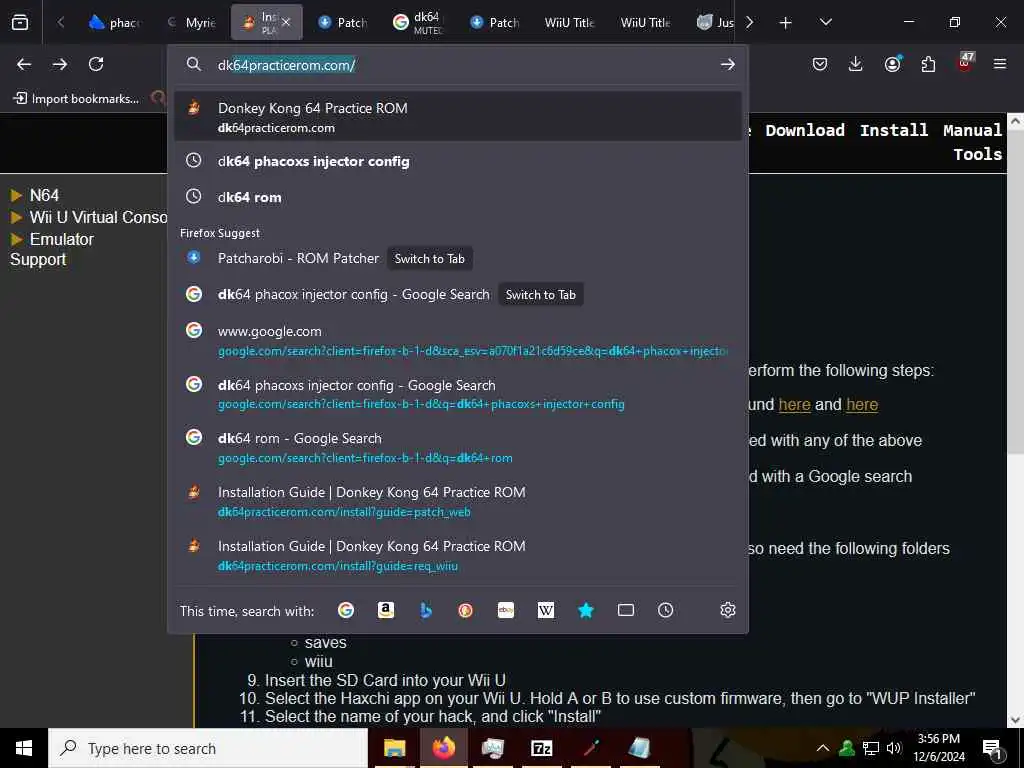Open Installation Guide patch_web suggestion
The image size is (1024, 768).
coord(458,501)
